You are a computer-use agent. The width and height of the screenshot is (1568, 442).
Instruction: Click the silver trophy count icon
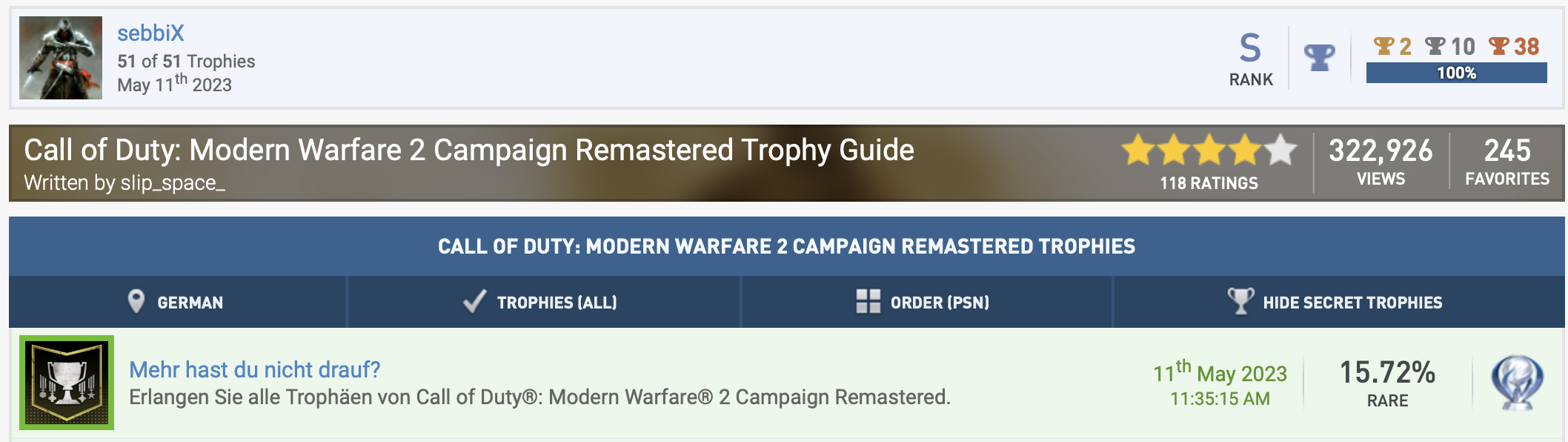(1435, 46)
